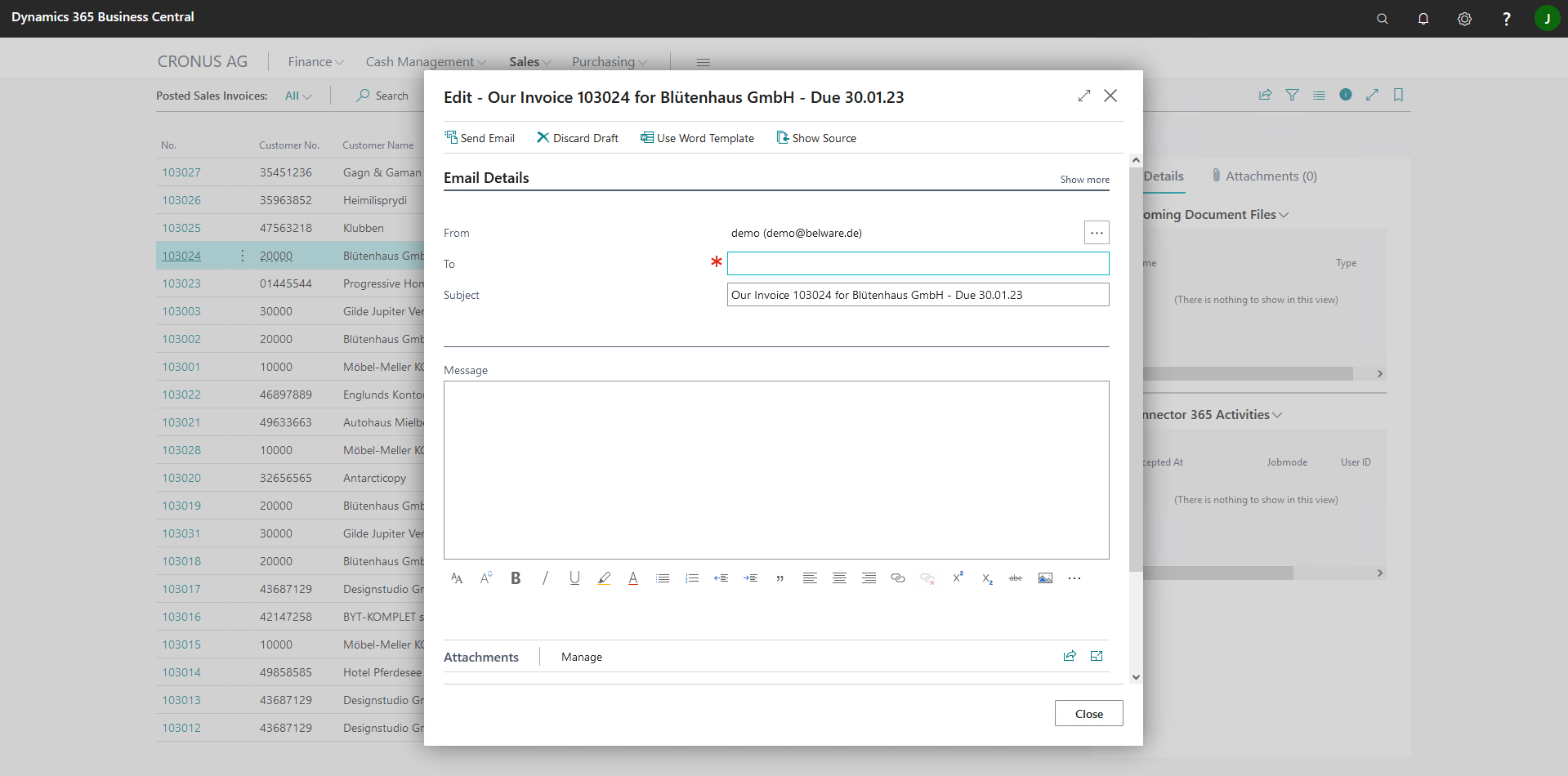Discard the email draft
Viewport: 1568px width, 776px height.
pos(578,138)
